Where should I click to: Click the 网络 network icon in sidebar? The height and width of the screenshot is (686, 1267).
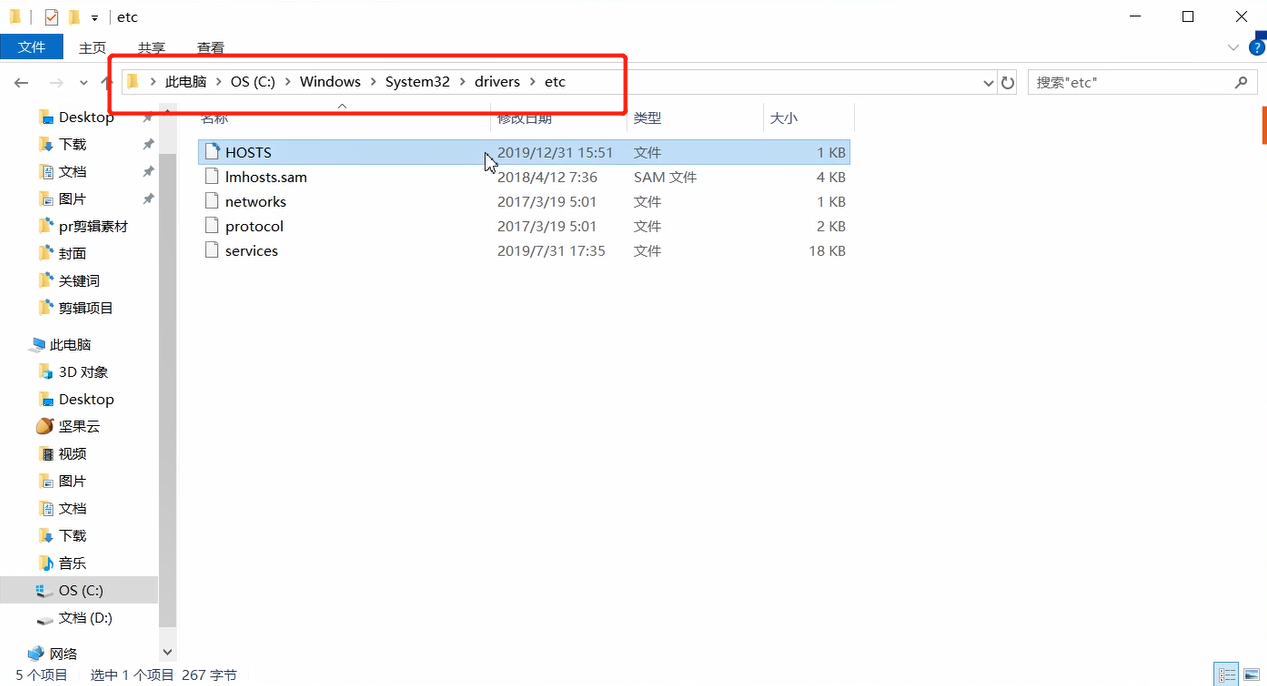(x=36, y=653)
